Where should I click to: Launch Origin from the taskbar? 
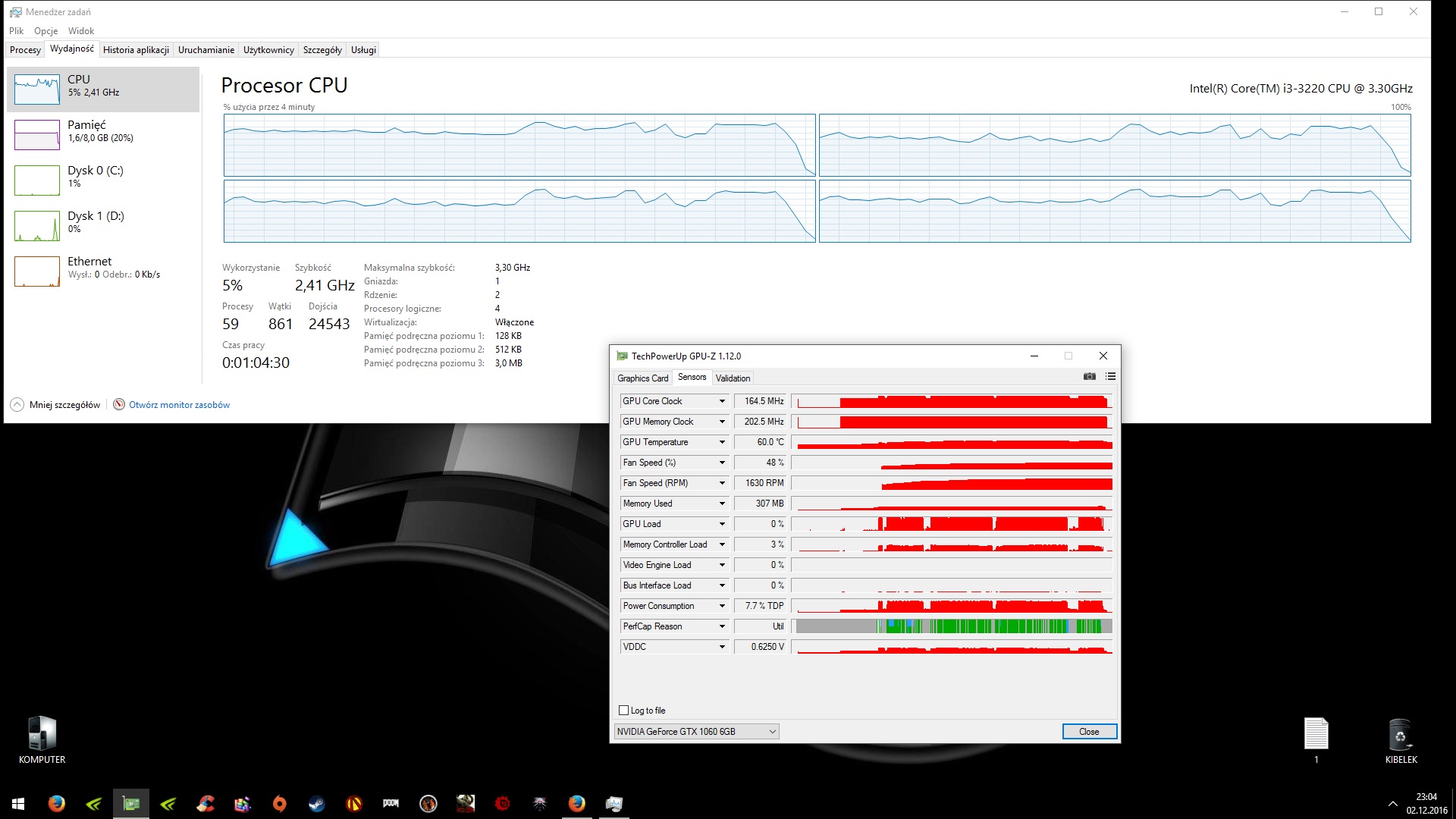pyautogui.click(x=280, y=804)
